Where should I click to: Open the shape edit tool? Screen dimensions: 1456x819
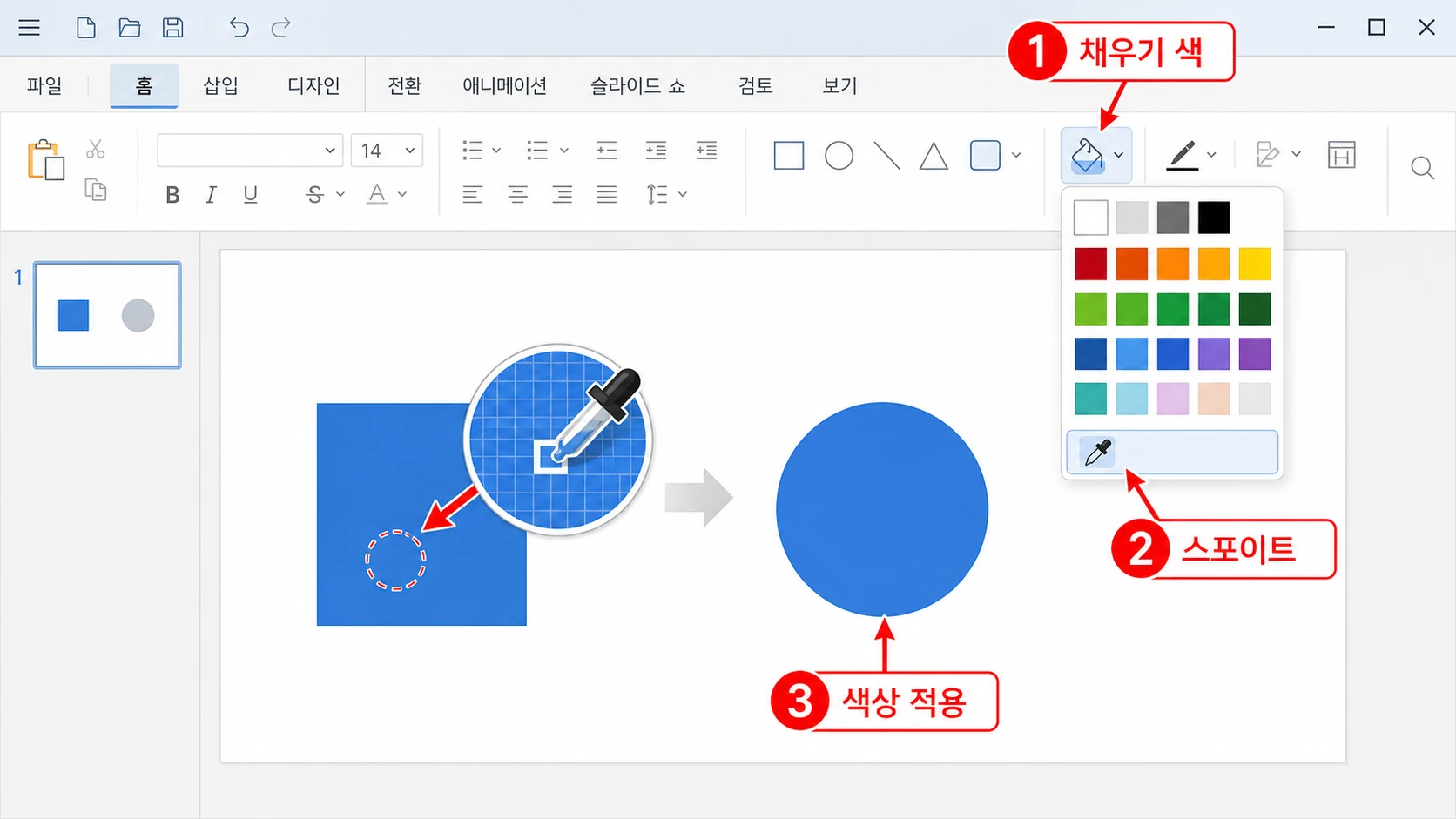point(1268,155)
